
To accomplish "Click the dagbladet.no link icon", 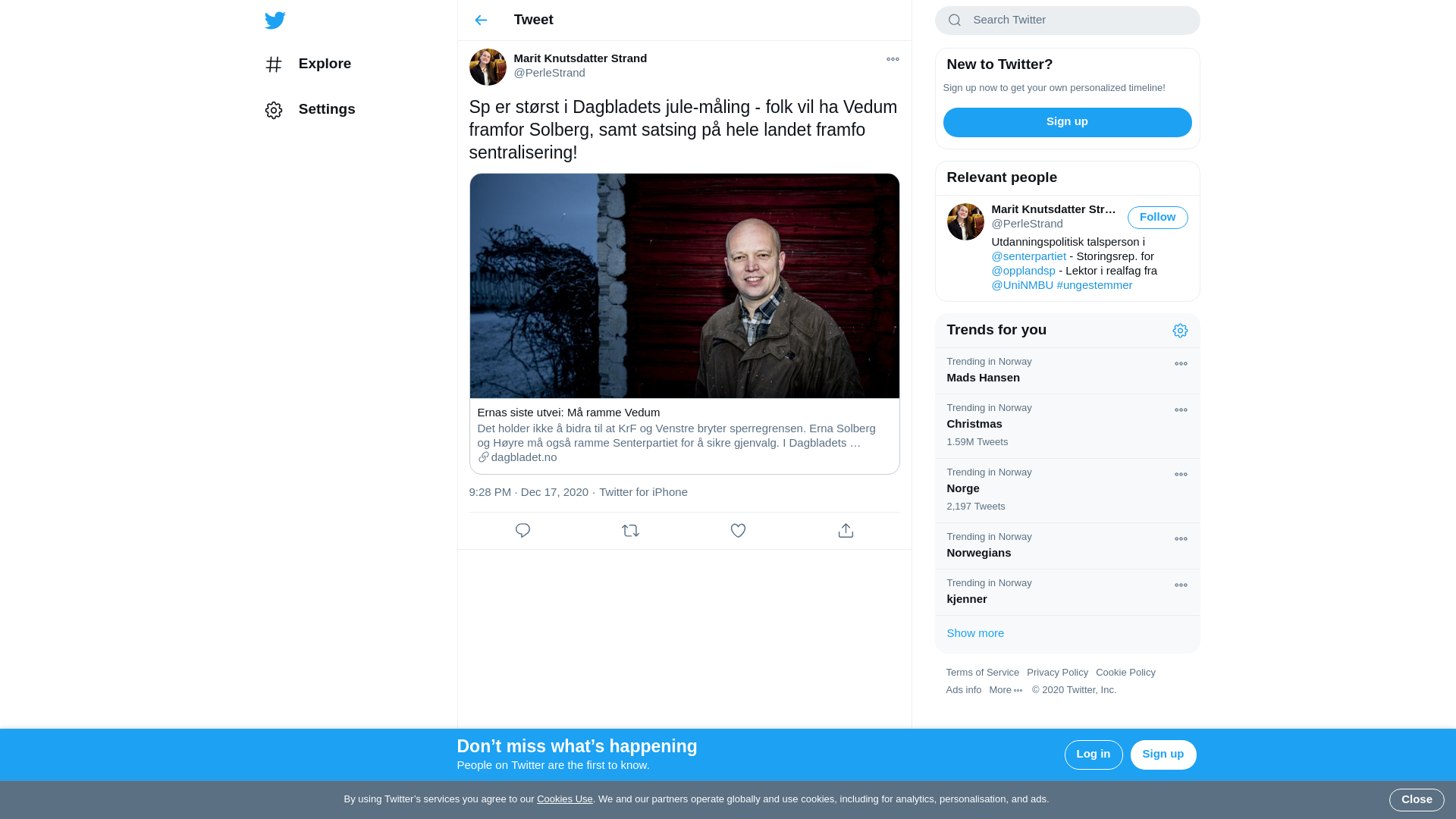I will tap(483, 457).
